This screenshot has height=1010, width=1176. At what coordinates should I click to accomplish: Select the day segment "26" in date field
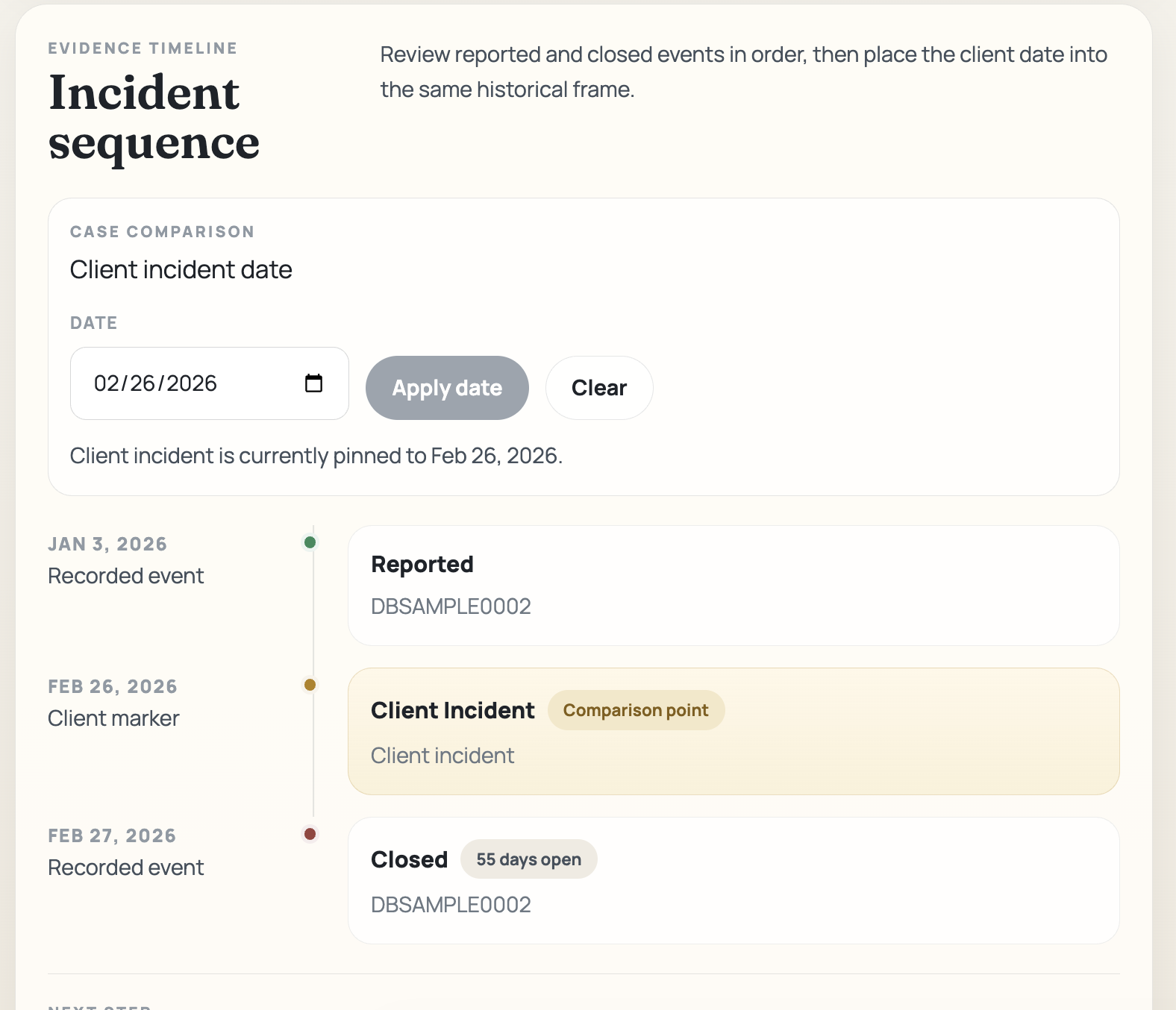pyautogui.click(x=143, y=383)
